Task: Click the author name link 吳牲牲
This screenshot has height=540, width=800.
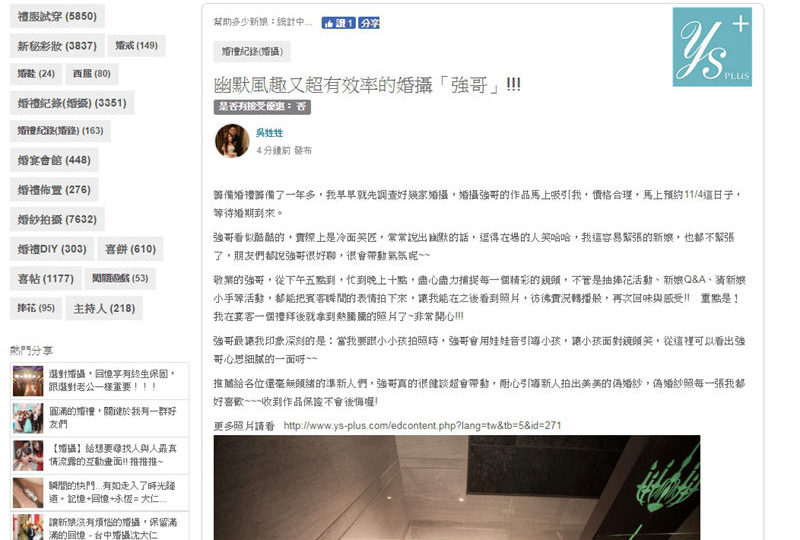Action: [x=269, y=133]
